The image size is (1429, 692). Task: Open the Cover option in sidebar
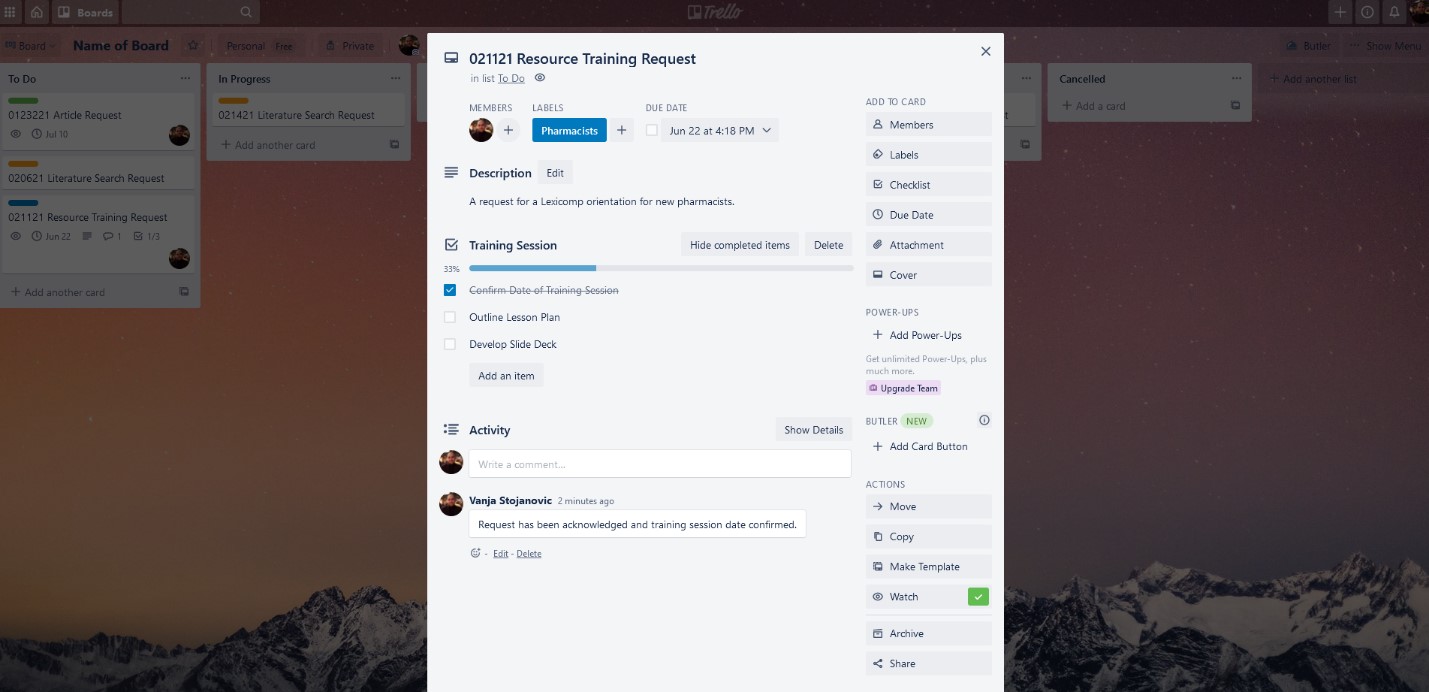(928, 275)
